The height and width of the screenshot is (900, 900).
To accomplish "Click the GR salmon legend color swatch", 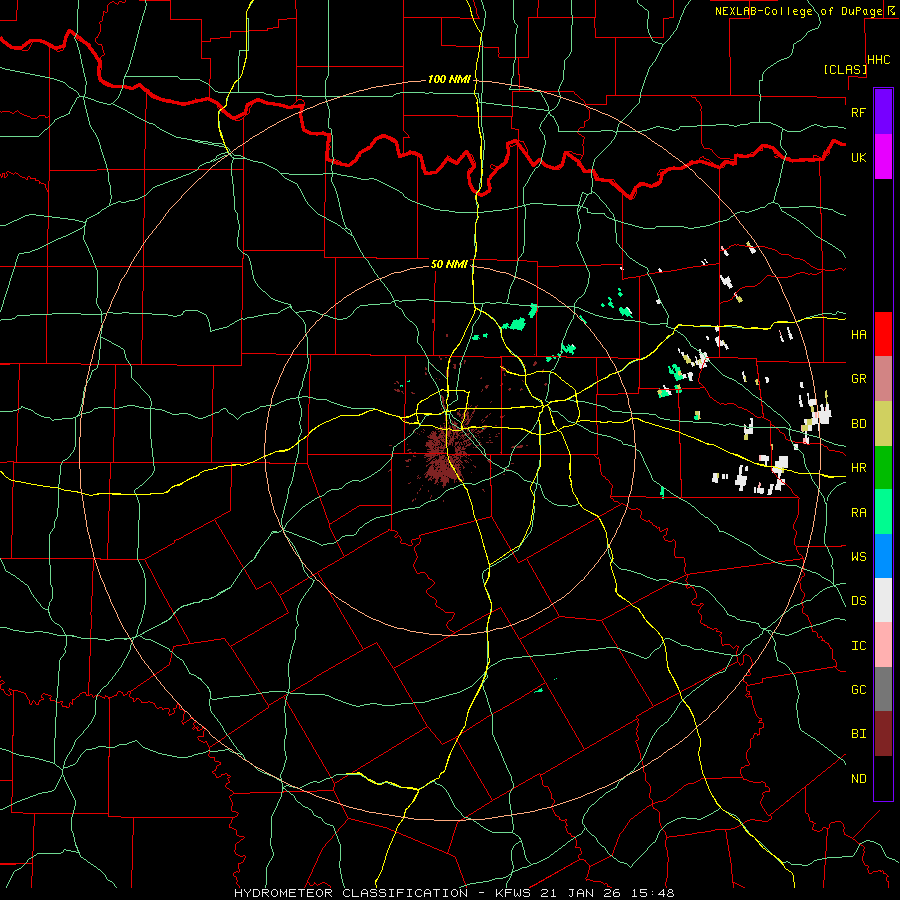I will pyautogui.click(x=883, y=379).
